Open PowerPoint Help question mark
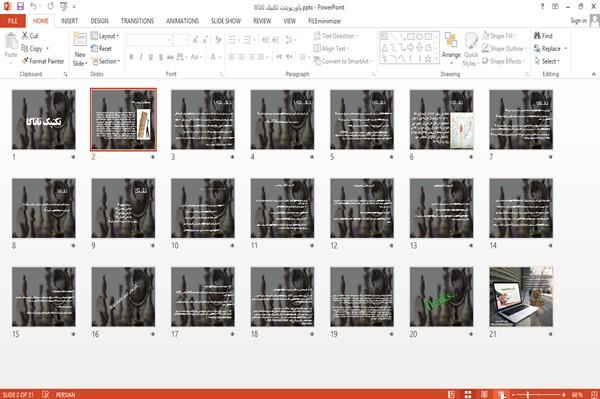600x399 pixels. point(542,7)
